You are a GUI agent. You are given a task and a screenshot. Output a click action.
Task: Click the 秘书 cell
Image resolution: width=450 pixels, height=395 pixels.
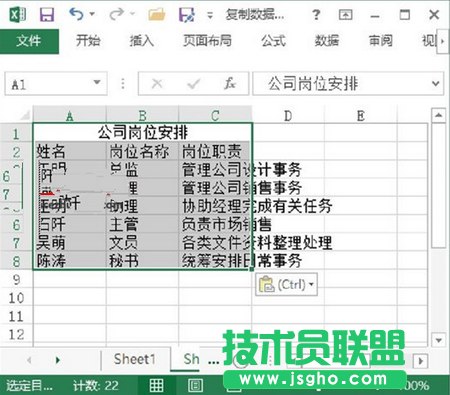(142, 261)
